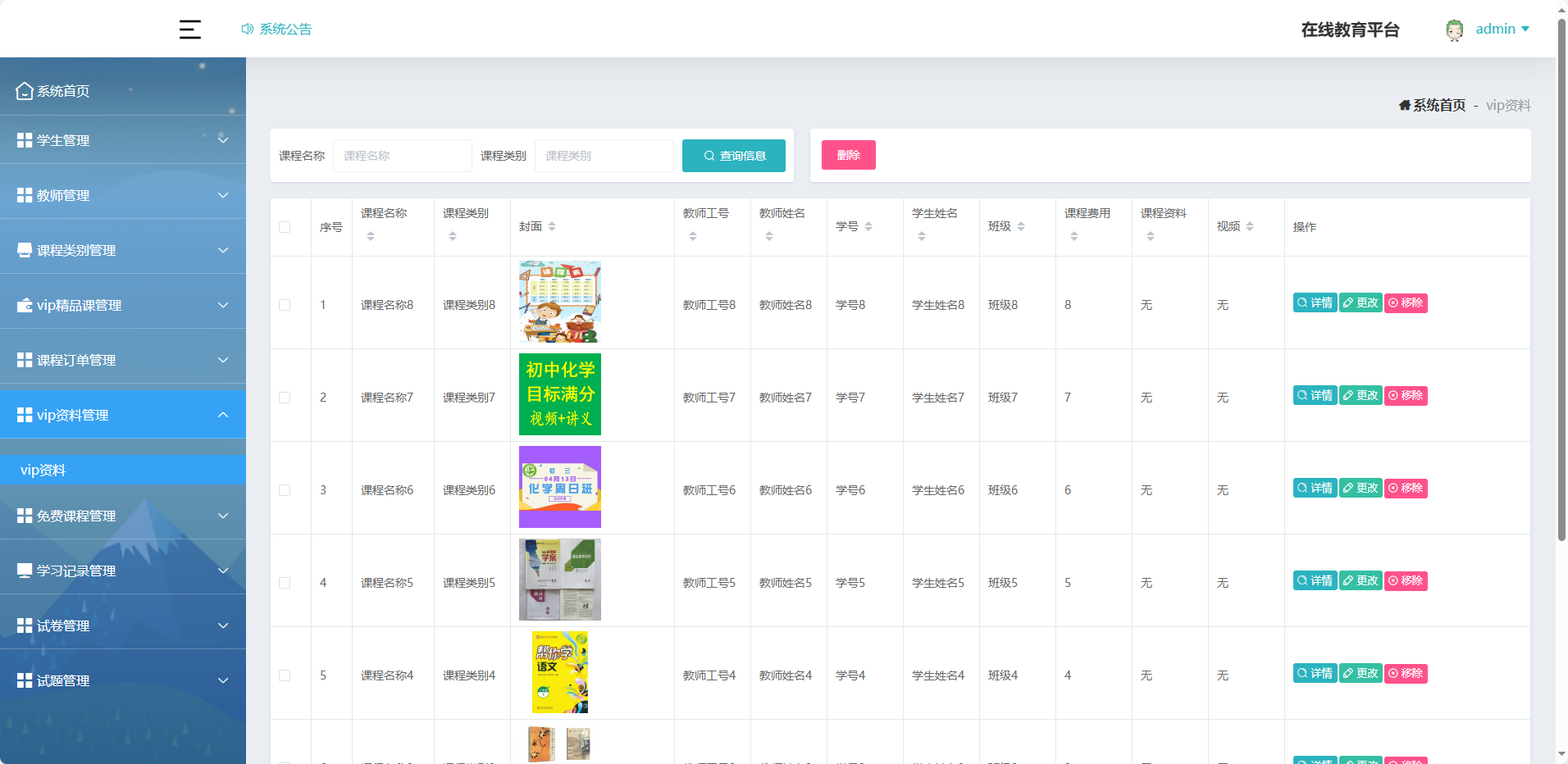The image size is (1568, 764).
Task: Click 更改 for 课程名称5
Action: coord(1361,580)
